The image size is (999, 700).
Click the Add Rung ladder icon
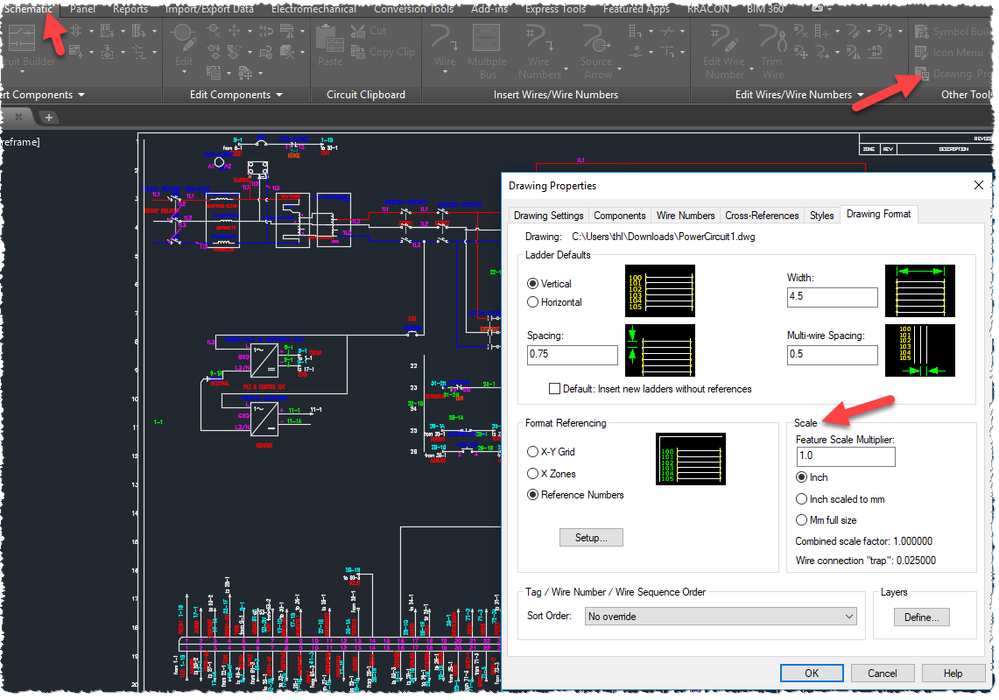click(x=822, y=31)
